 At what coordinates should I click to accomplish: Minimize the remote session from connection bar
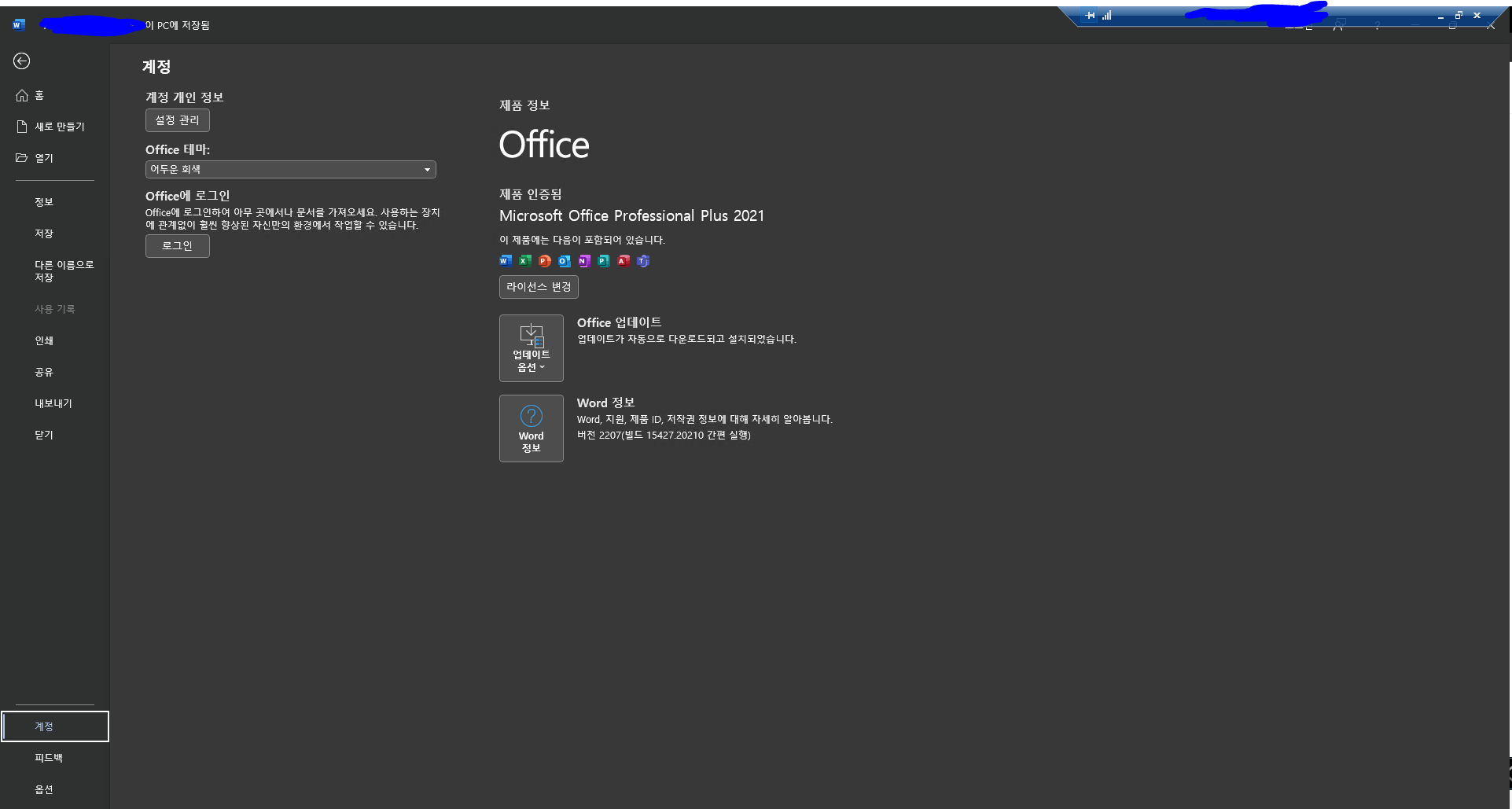[x=1440, y=16]
